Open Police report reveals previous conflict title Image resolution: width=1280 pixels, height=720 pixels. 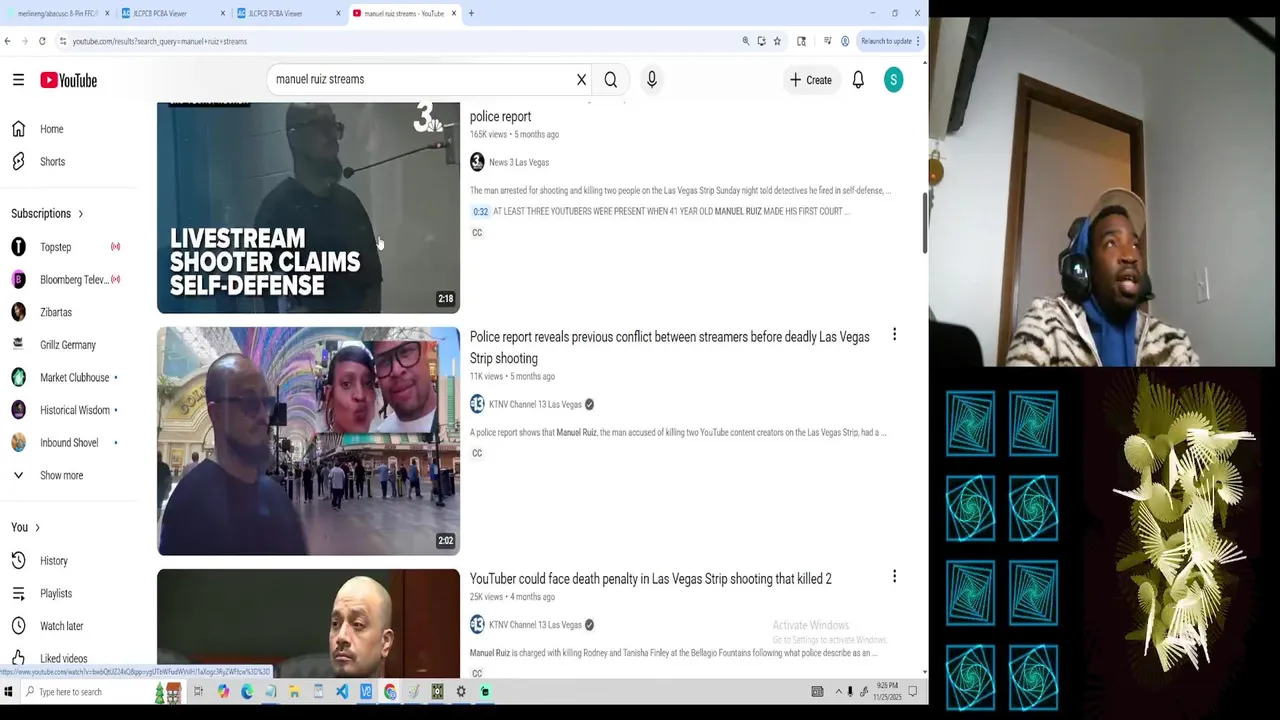pyautogui.click(x=669, y=348)
